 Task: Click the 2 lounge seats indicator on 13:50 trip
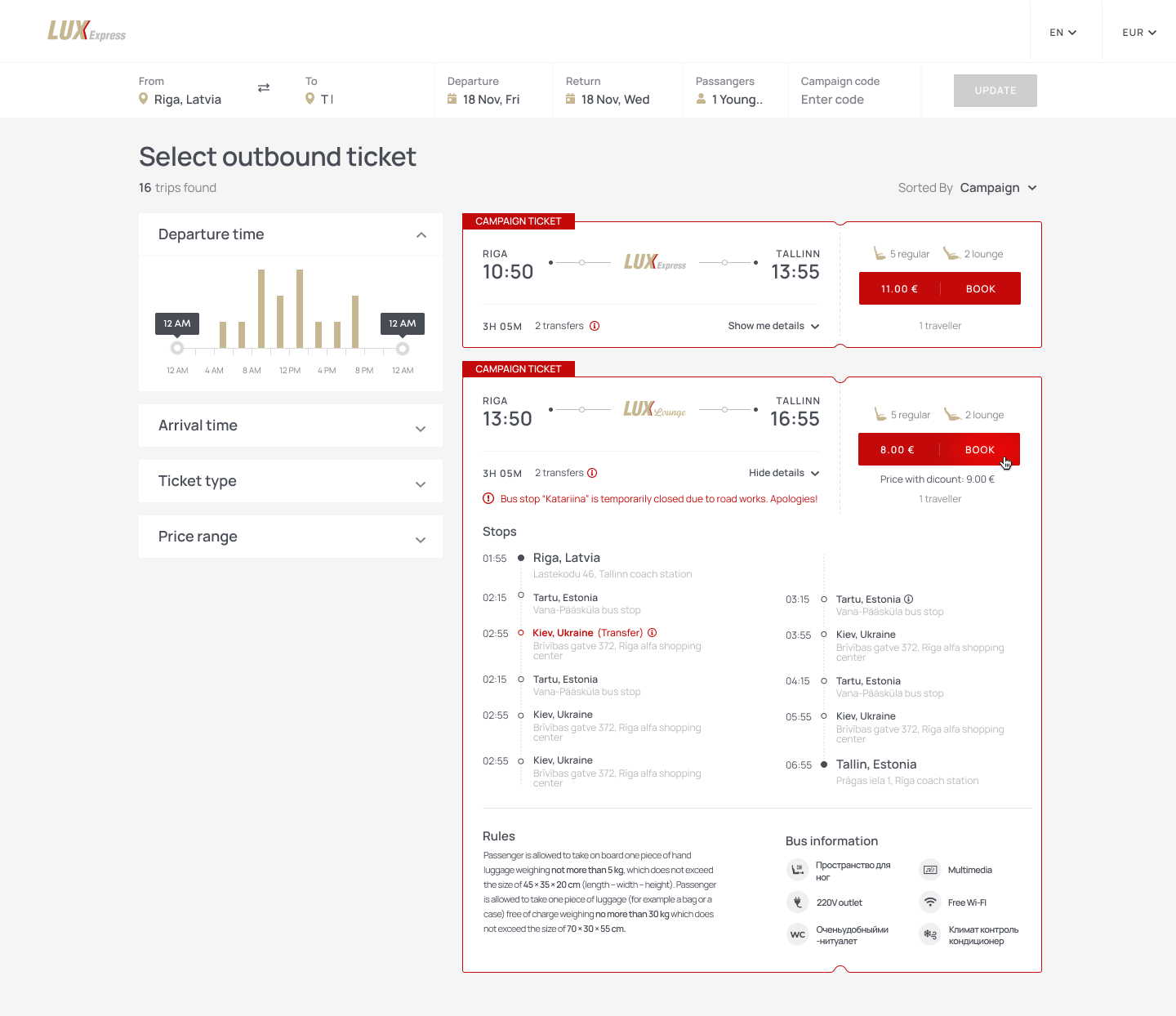[974, 415]
